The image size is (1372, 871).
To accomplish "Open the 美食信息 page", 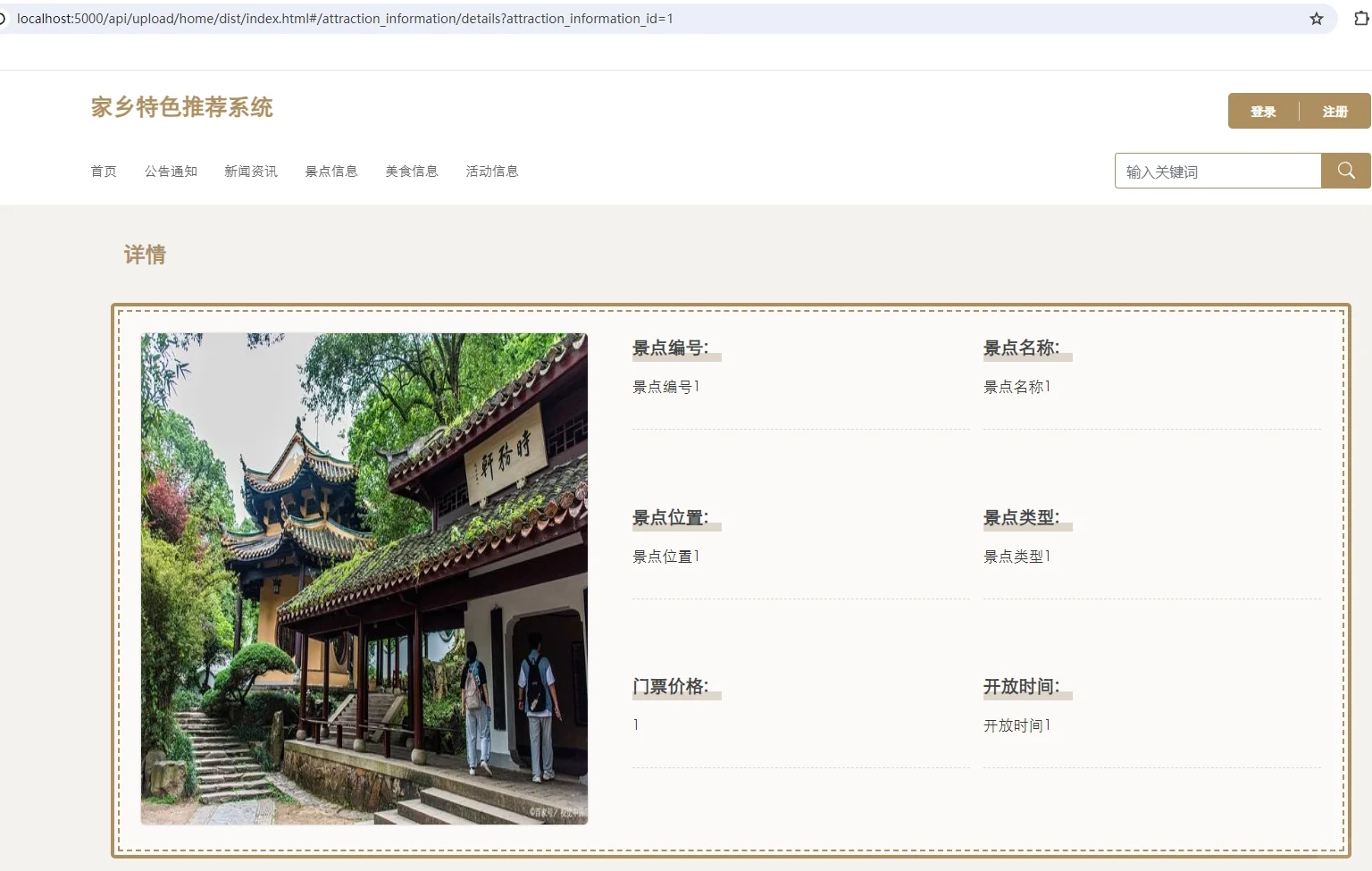I will pos(412,171).
